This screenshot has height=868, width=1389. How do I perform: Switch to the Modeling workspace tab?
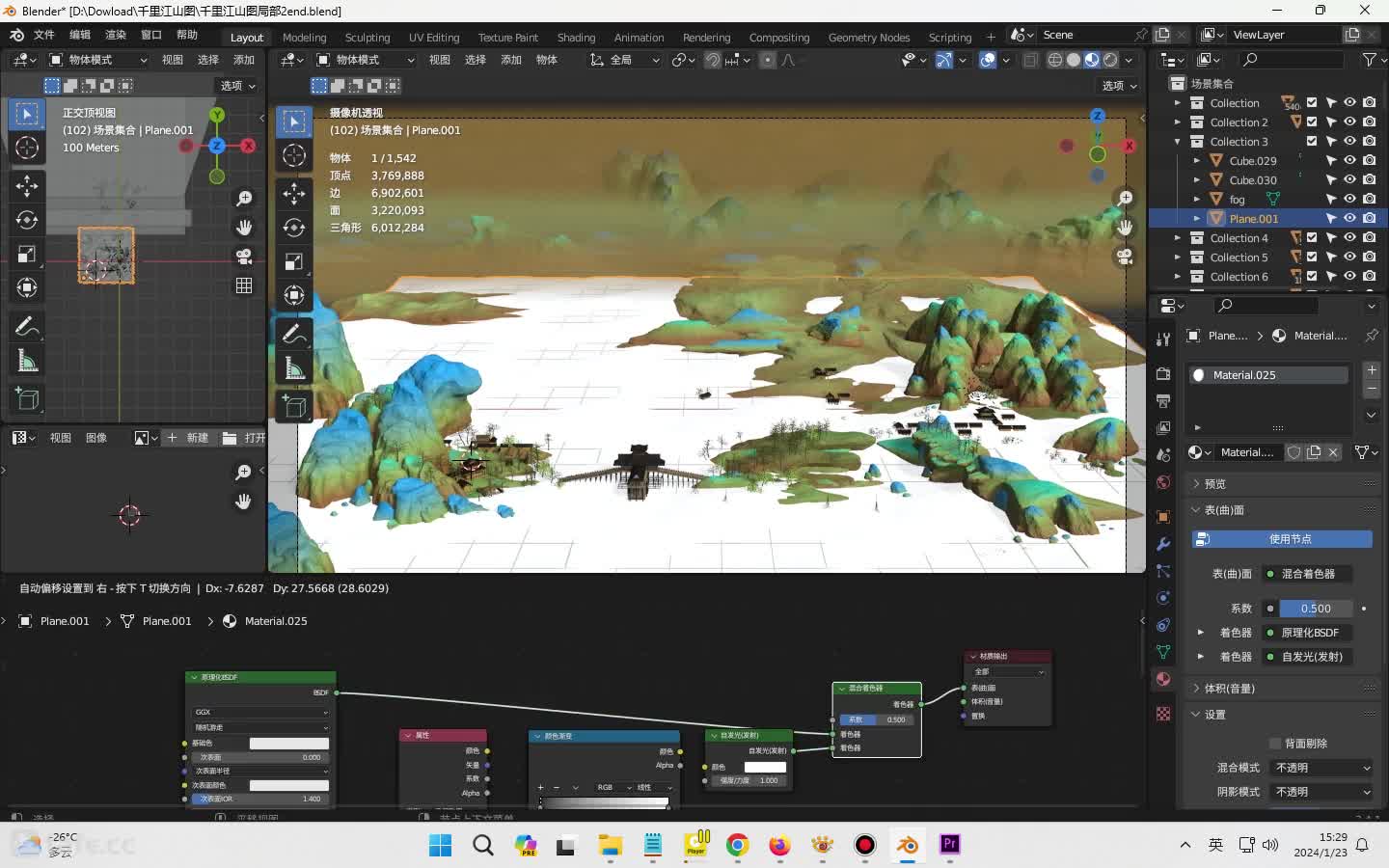click(305, 38)
